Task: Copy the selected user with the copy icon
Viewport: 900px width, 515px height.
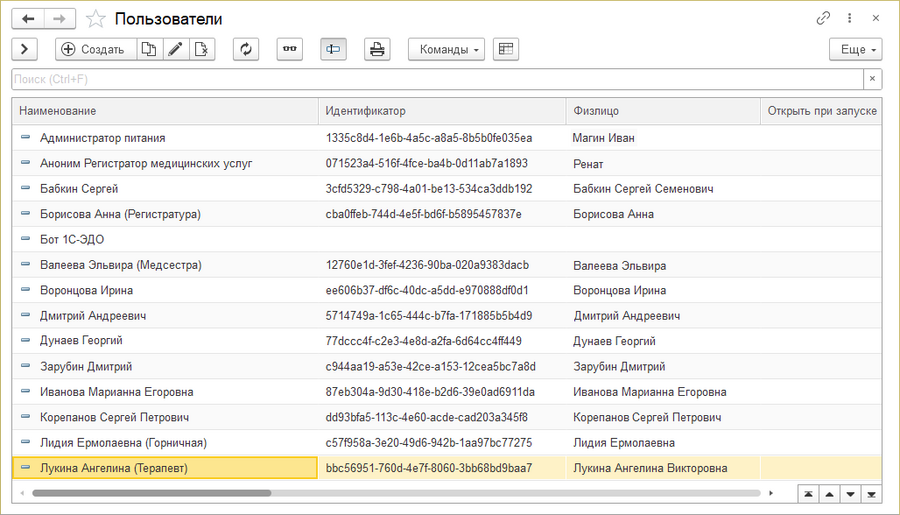Action: click(x=149, y=49)
